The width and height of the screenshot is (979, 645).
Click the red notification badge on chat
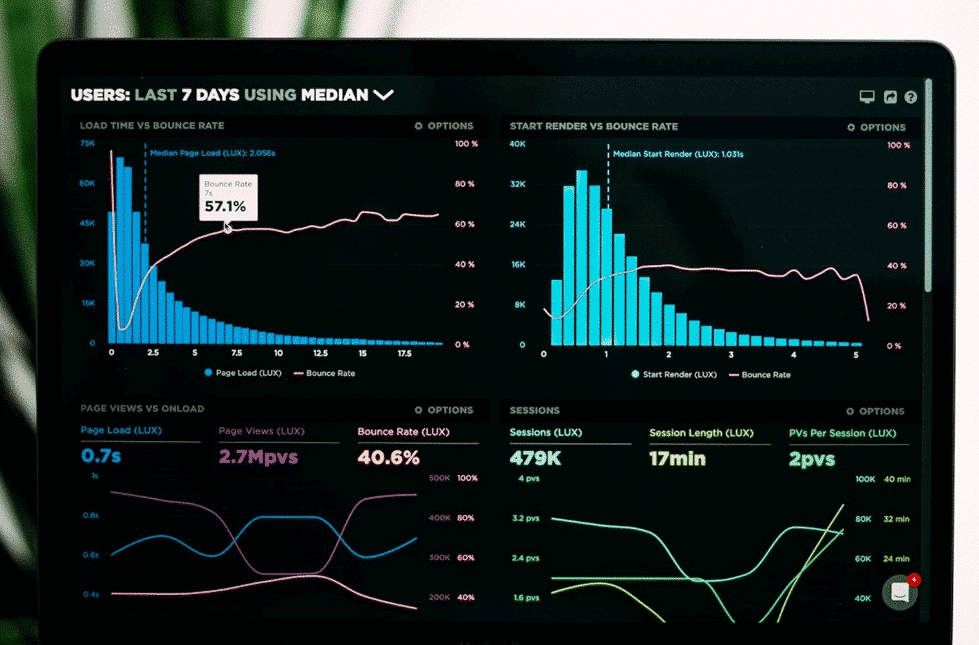click(914, 579)
